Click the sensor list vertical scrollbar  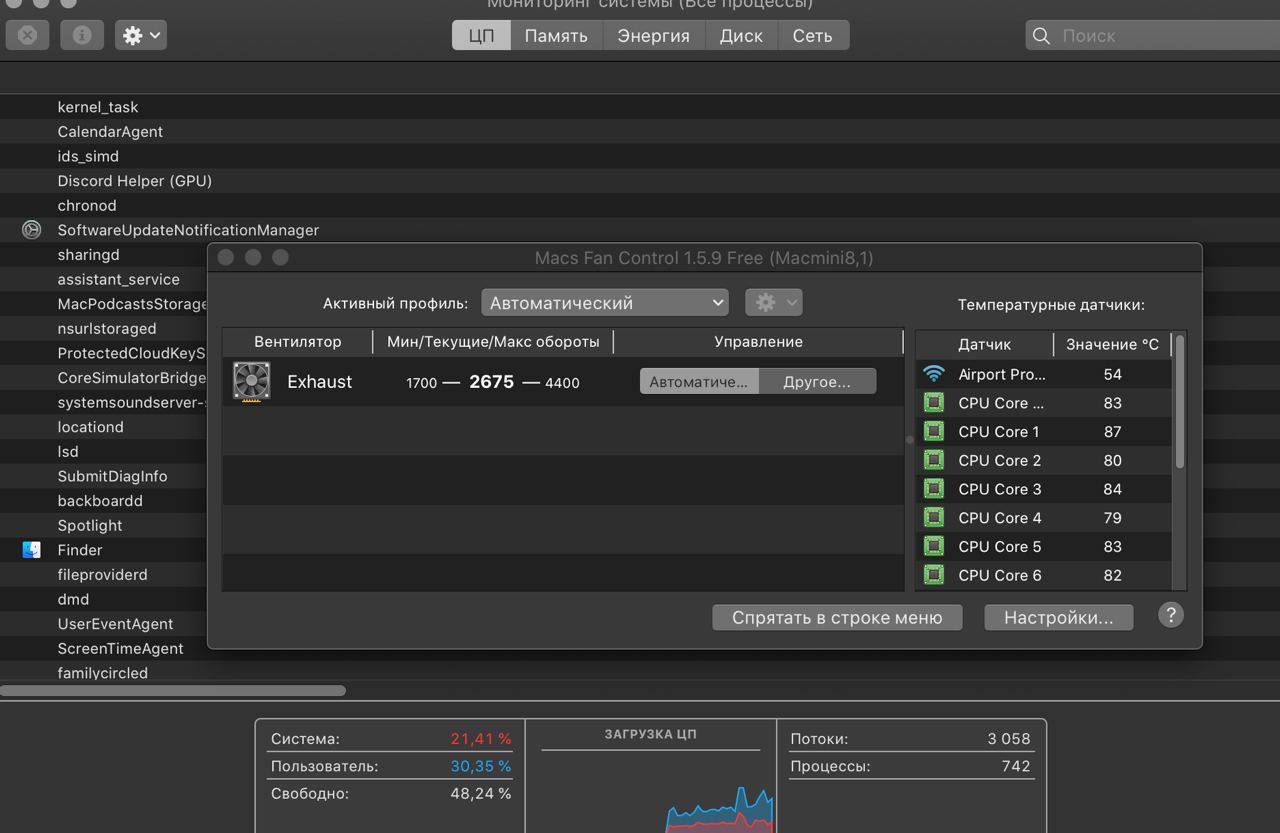(1180, 402)
